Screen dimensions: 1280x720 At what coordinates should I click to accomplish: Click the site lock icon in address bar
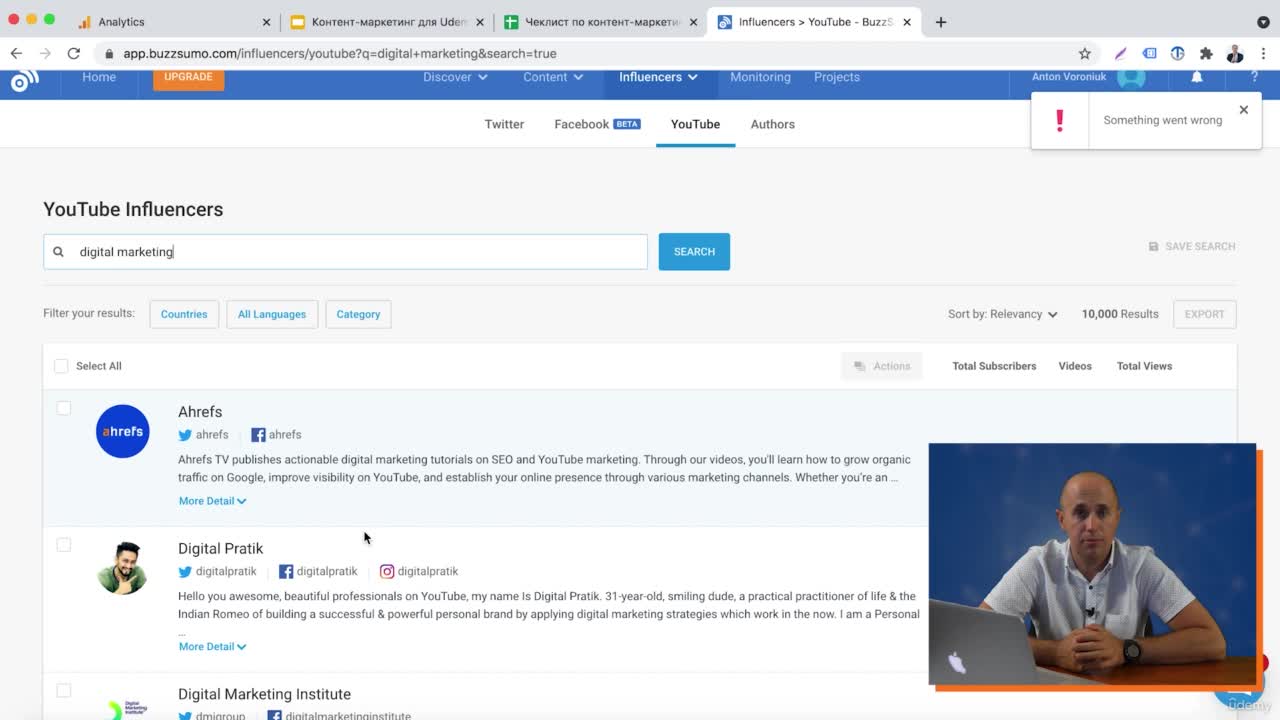(x=108, y=54)
